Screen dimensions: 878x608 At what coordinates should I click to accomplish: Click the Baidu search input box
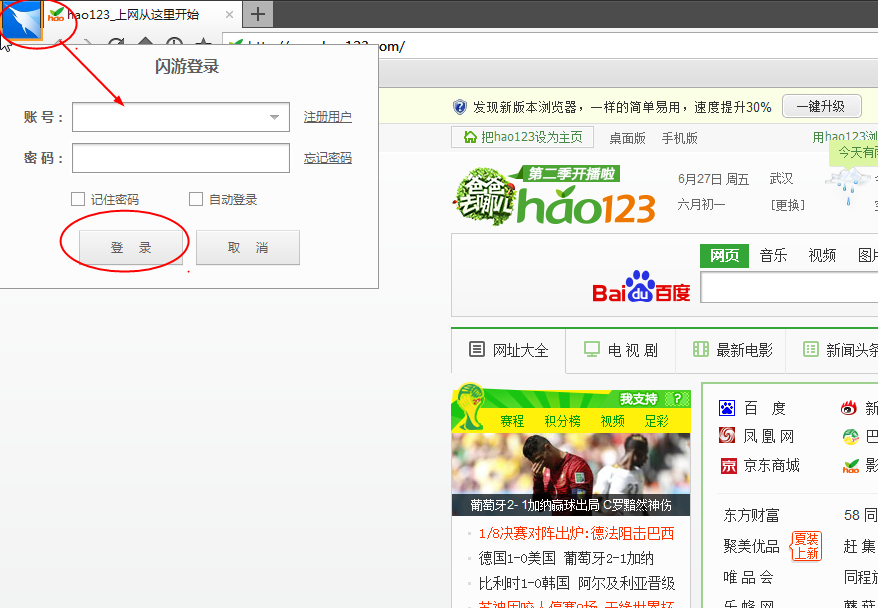pyautogui.click(x=789, y=288)
